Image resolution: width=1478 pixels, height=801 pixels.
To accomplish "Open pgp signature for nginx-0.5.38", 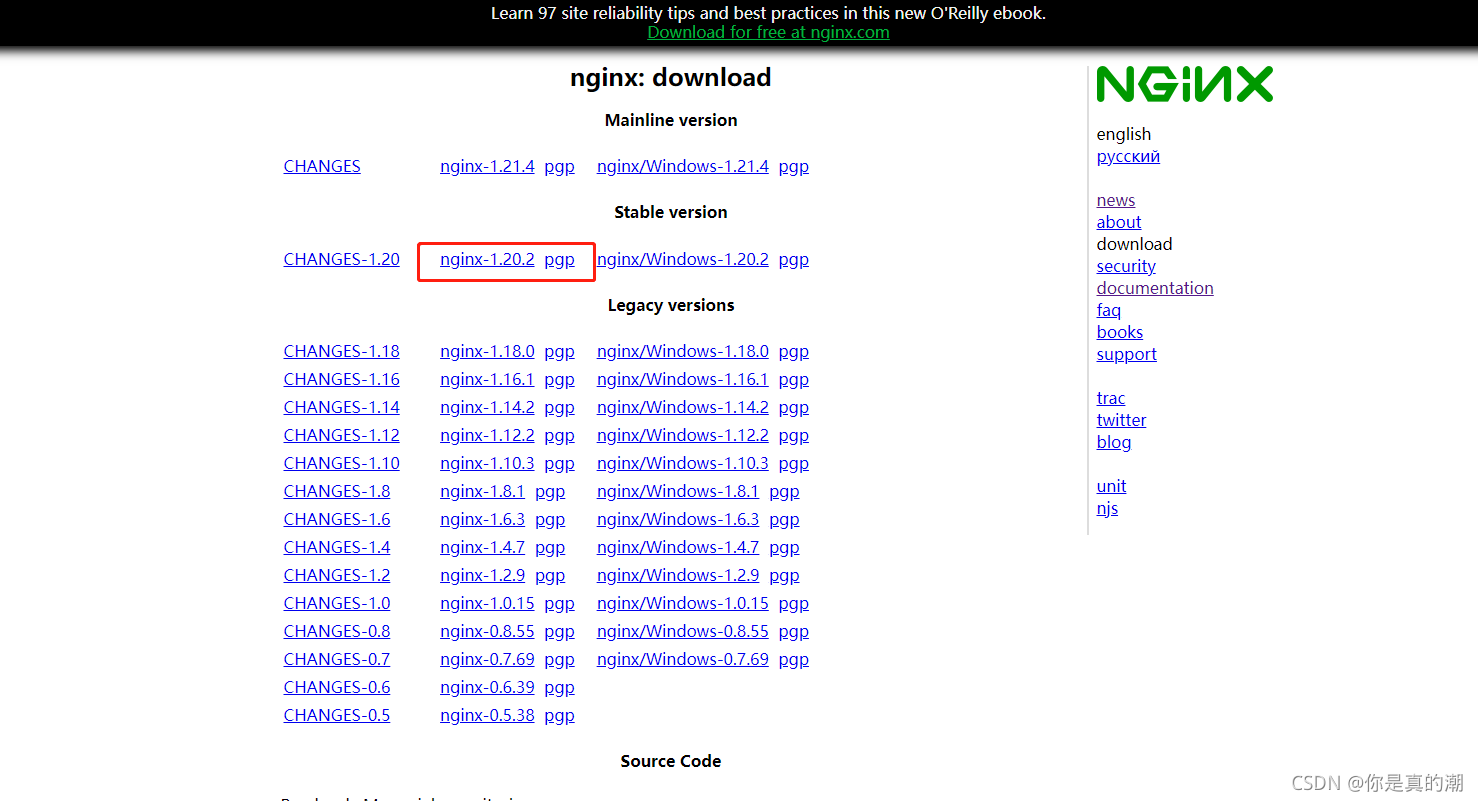I will (x=559, y=715).
